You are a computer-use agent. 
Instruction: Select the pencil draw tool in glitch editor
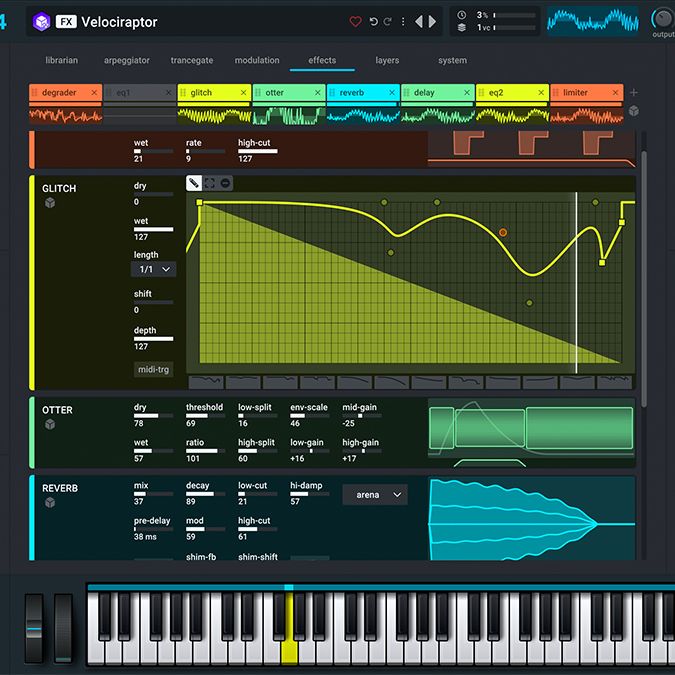[x=193, y=183]
